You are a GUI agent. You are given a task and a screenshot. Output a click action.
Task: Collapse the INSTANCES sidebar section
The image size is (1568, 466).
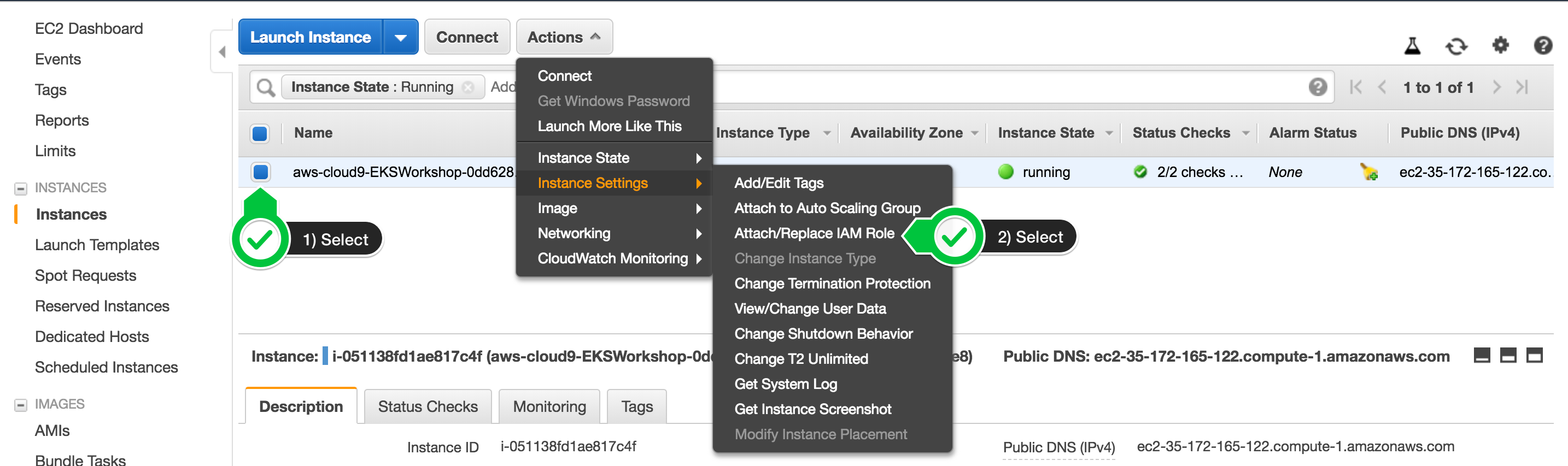(21, 188)
